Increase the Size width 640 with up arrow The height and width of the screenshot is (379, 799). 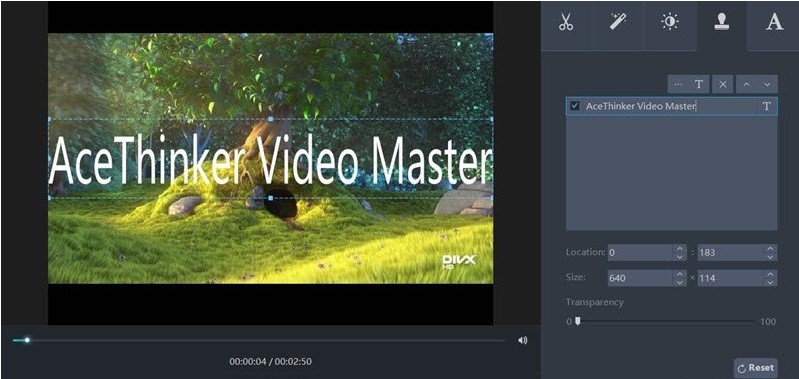click(x=680, y=274)
